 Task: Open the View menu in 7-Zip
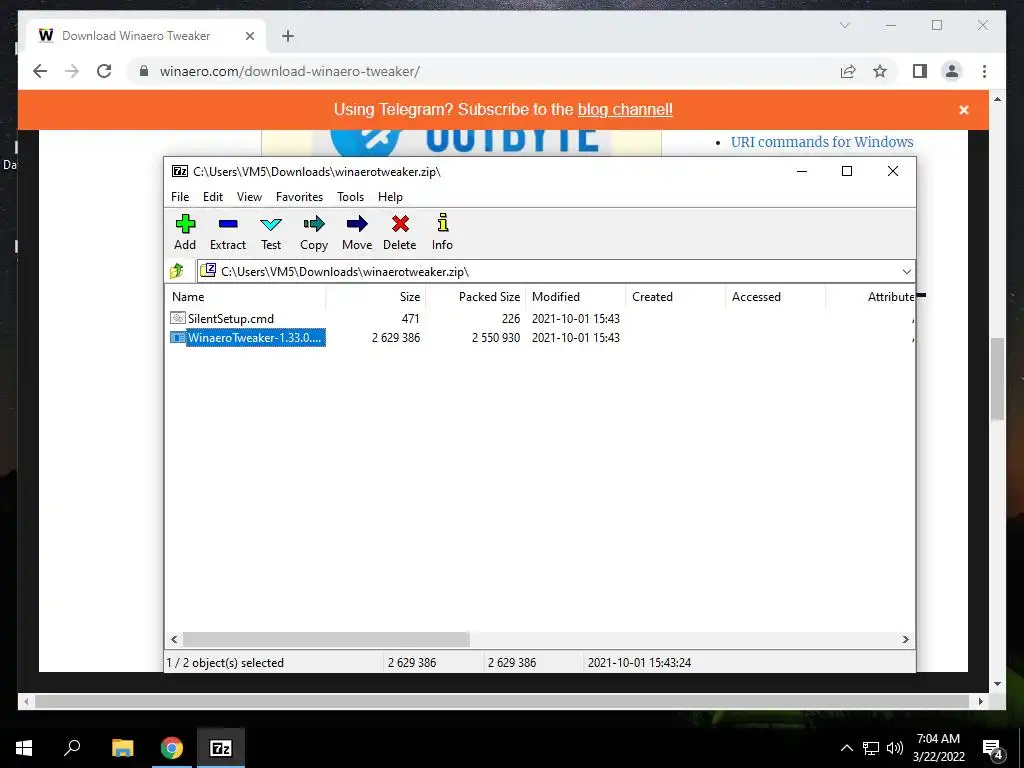249,197
